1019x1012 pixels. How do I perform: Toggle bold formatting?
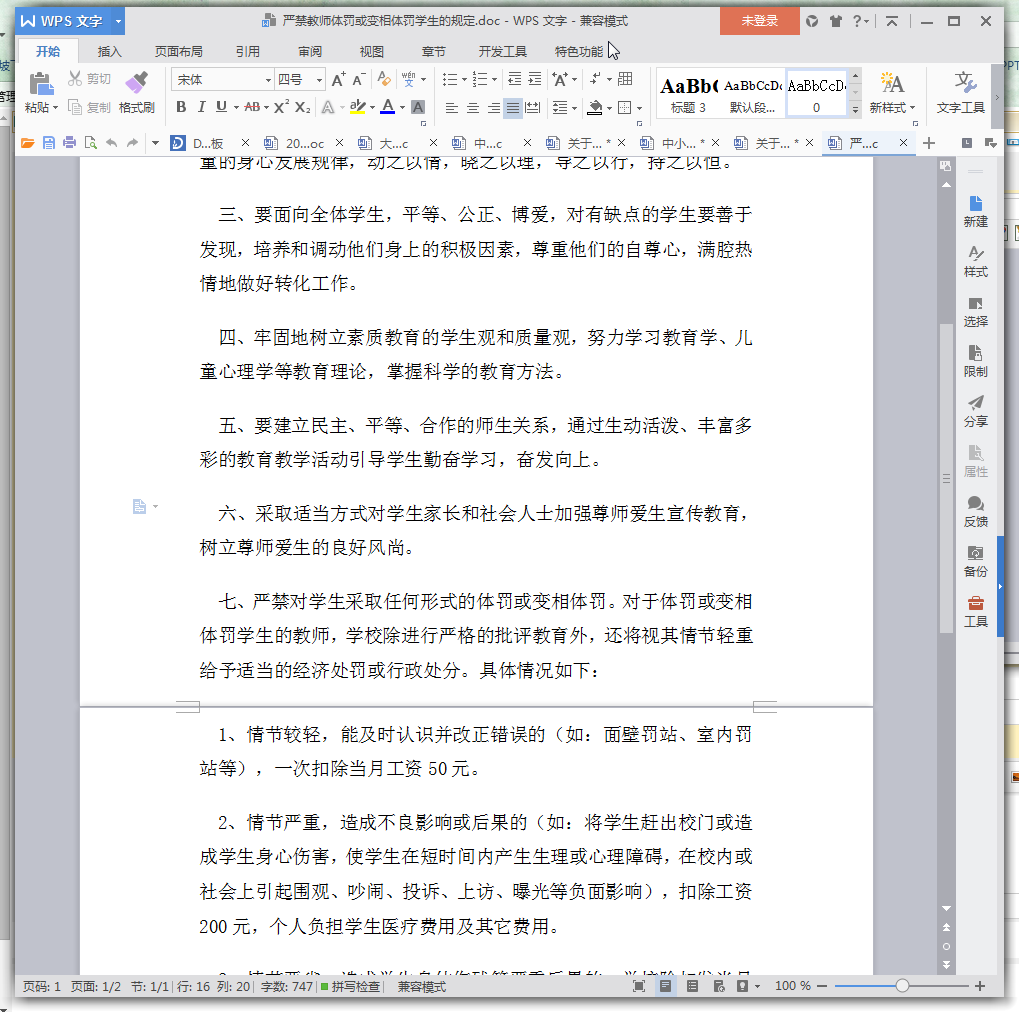click(181, 107)
